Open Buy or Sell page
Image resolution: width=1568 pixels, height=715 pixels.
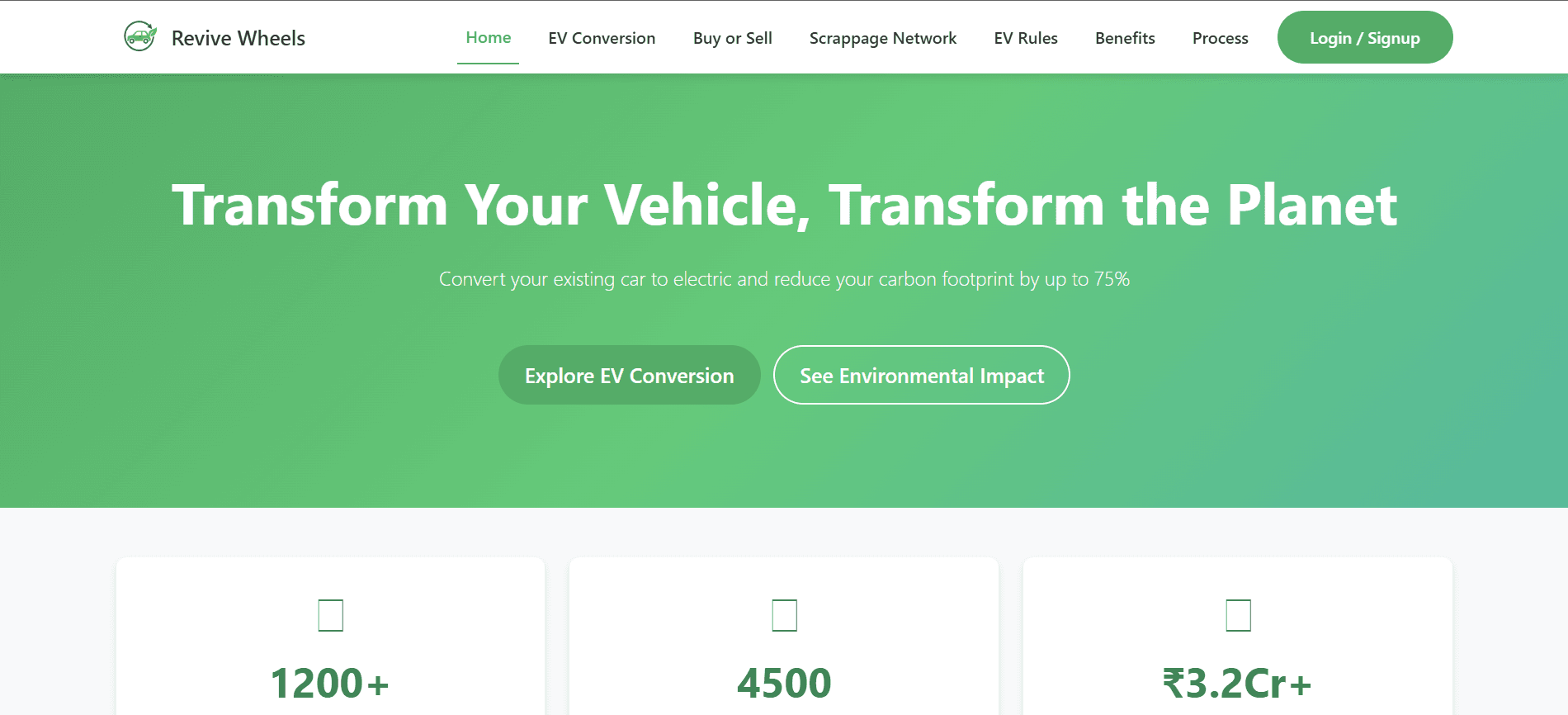733,38
